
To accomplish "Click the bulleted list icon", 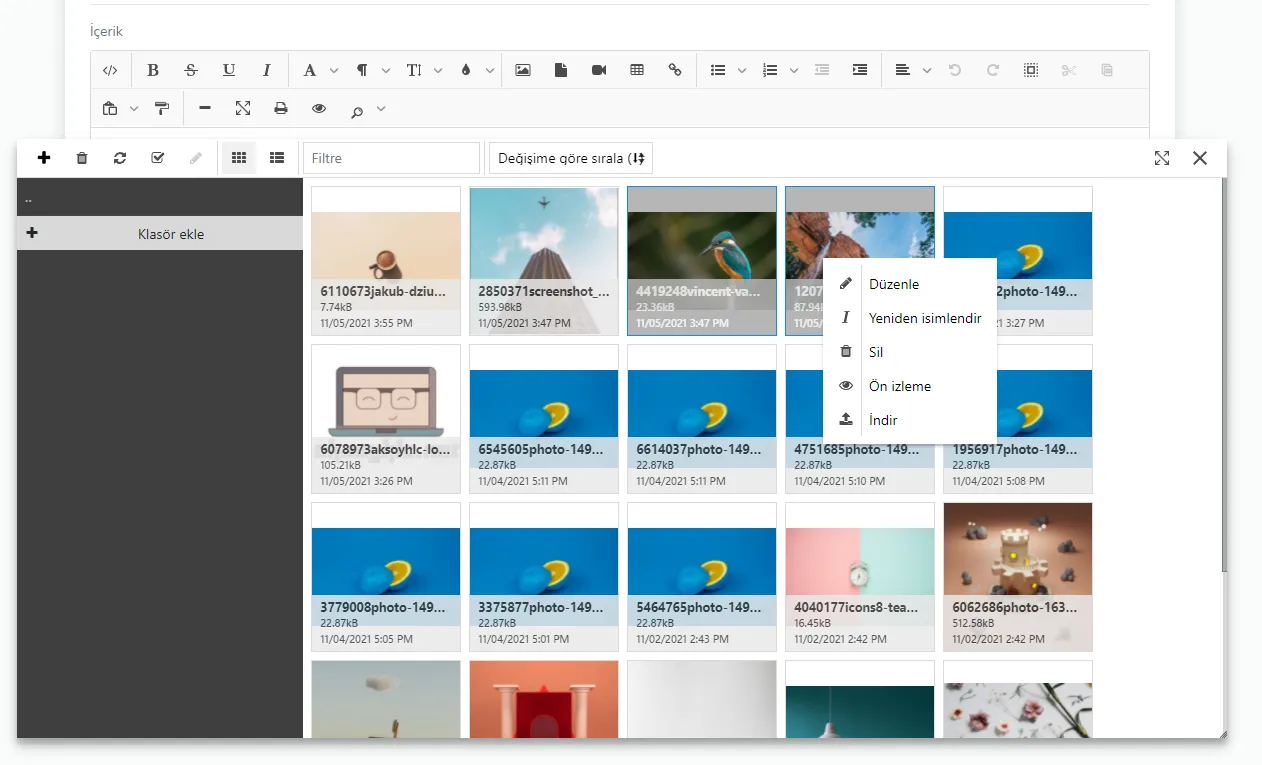I will pos(718,70).
